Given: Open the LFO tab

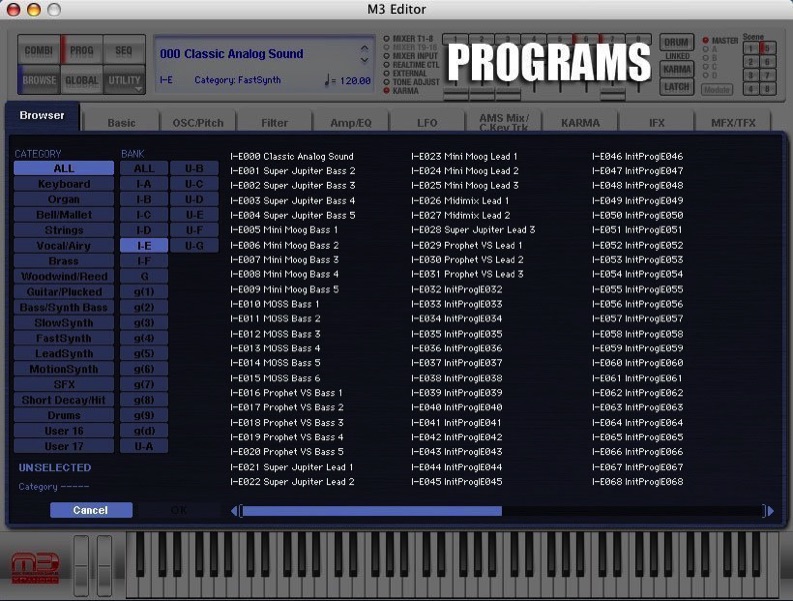Looking at the screenshot, I should click(x=427, y=122).
